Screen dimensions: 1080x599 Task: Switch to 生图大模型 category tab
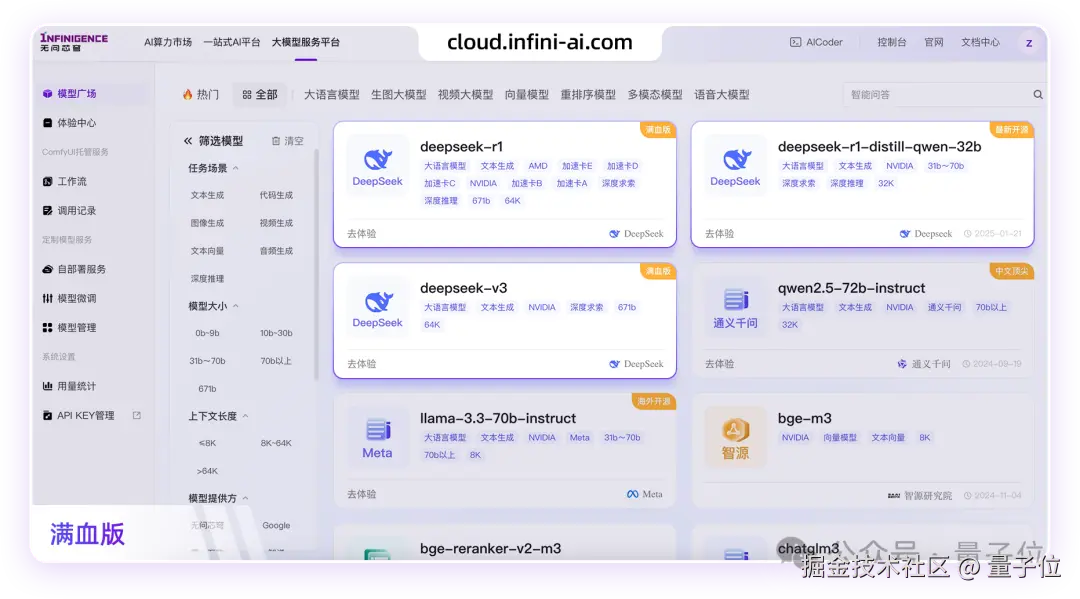pos(398,94)
